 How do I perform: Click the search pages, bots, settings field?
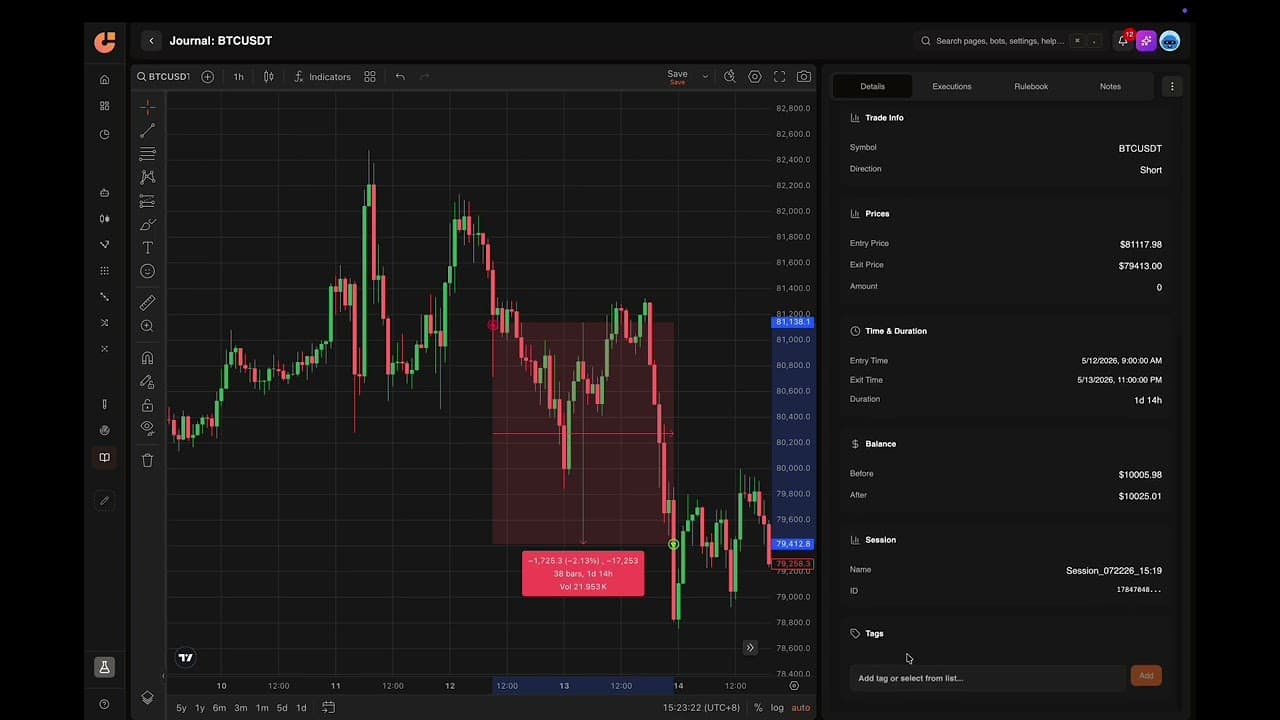pyautogui.click(x=1008, y=41)
